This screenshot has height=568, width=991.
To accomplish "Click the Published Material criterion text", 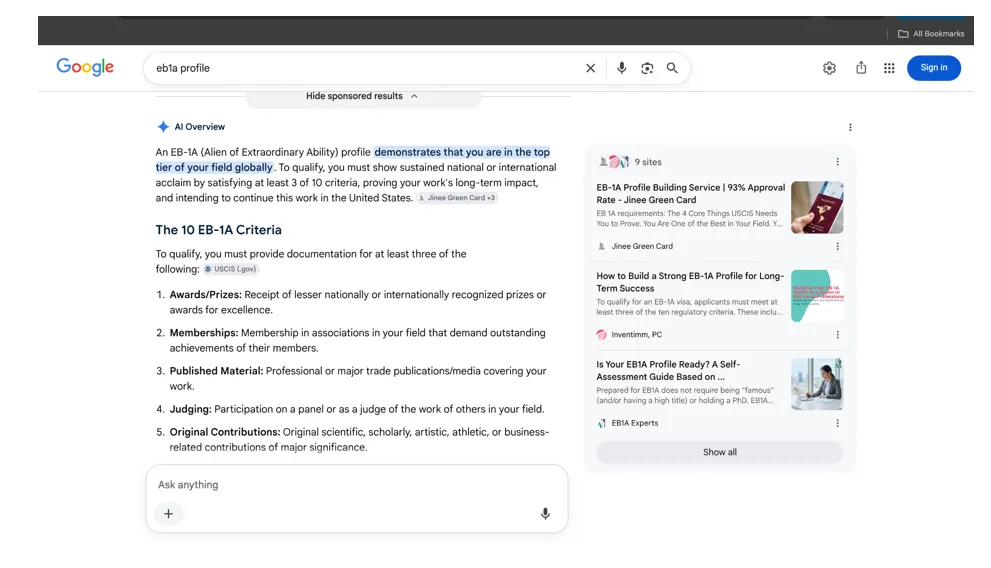I will (358, 378).
